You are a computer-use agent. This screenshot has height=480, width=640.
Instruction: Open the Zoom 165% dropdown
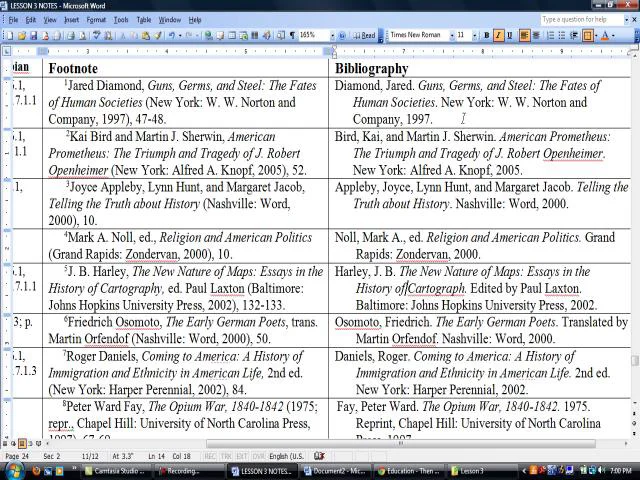(332, 36)
